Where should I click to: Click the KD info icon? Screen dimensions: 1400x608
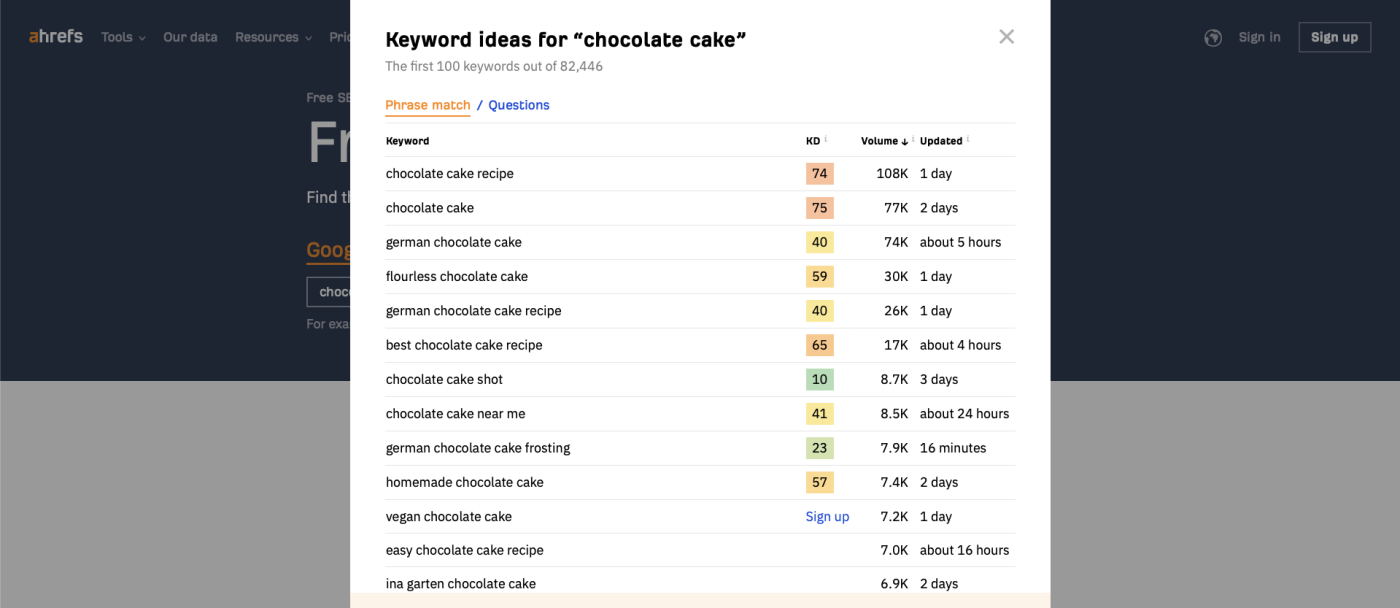(825, 140)
